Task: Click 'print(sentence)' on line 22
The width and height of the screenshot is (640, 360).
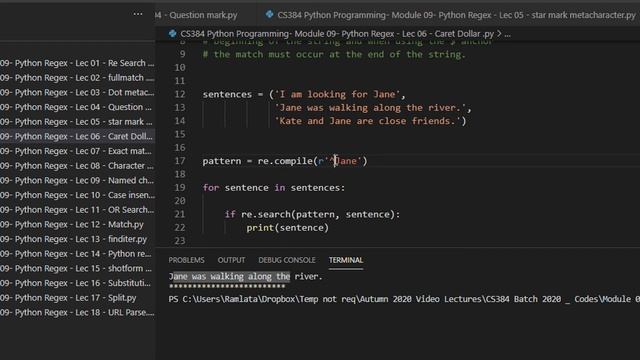Action: (x=287, y=228)
